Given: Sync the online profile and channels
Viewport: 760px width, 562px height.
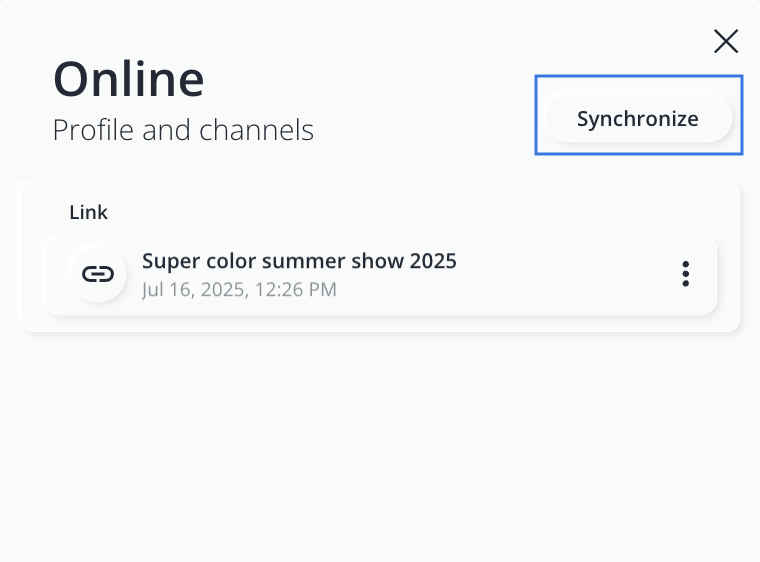Looking at the screenshot, I should point(637,119).
